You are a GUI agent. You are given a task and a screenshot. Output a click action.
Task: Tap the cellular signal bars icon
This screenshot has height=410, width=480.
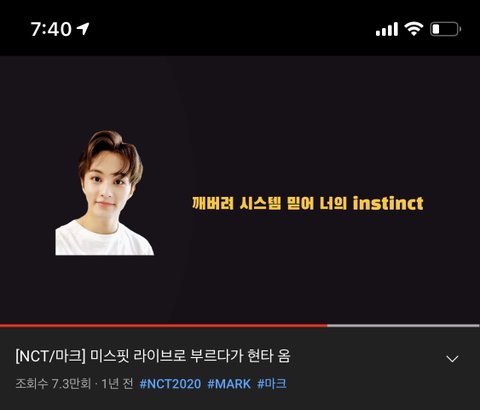(x=387, y=29)
